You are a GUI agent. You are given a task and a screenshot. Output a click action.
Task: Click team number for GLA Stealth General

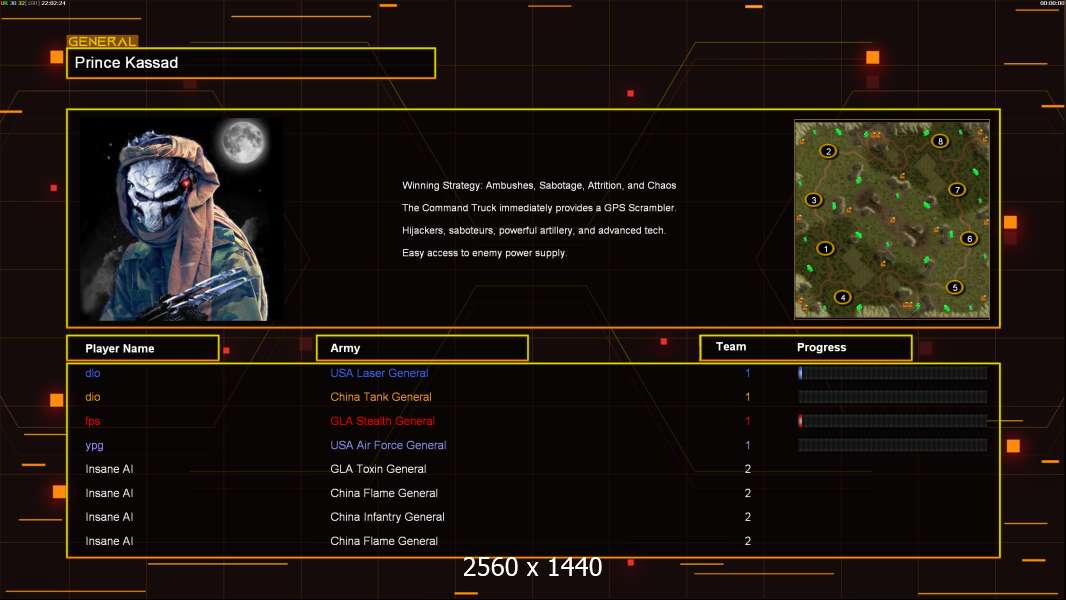tap(747, 421)
